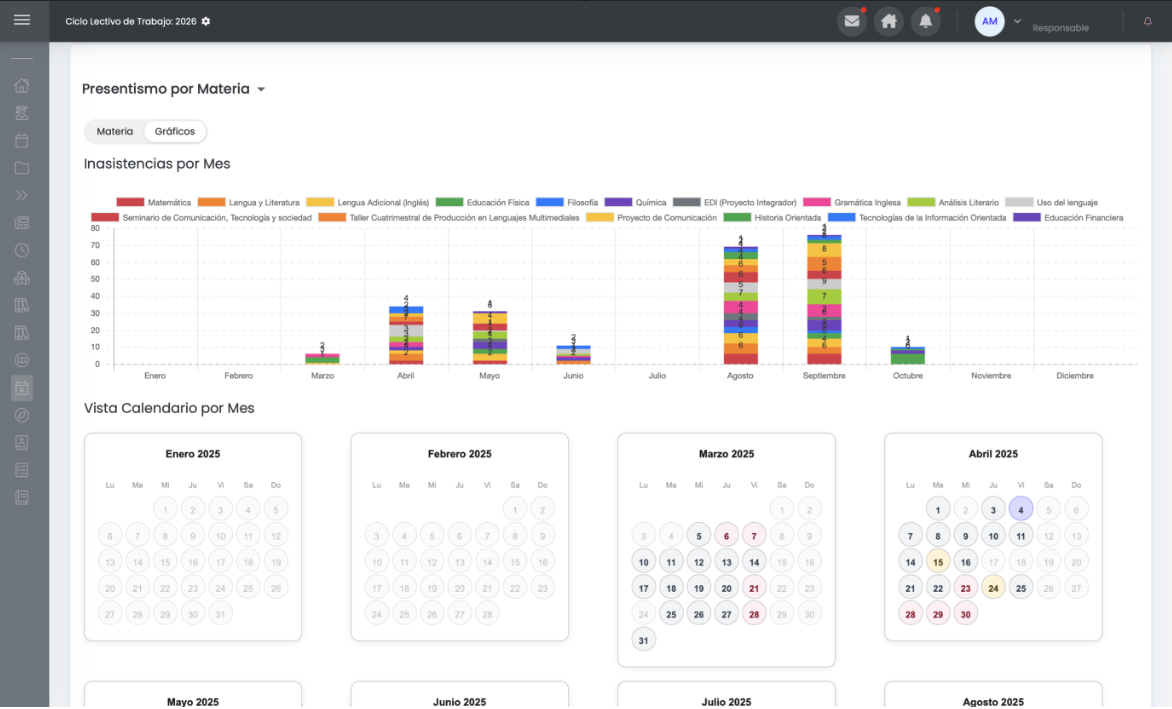Viewport: 1172px width, 709px height.
Task: Open the sidebar home icon
Action: coord(22,85)
